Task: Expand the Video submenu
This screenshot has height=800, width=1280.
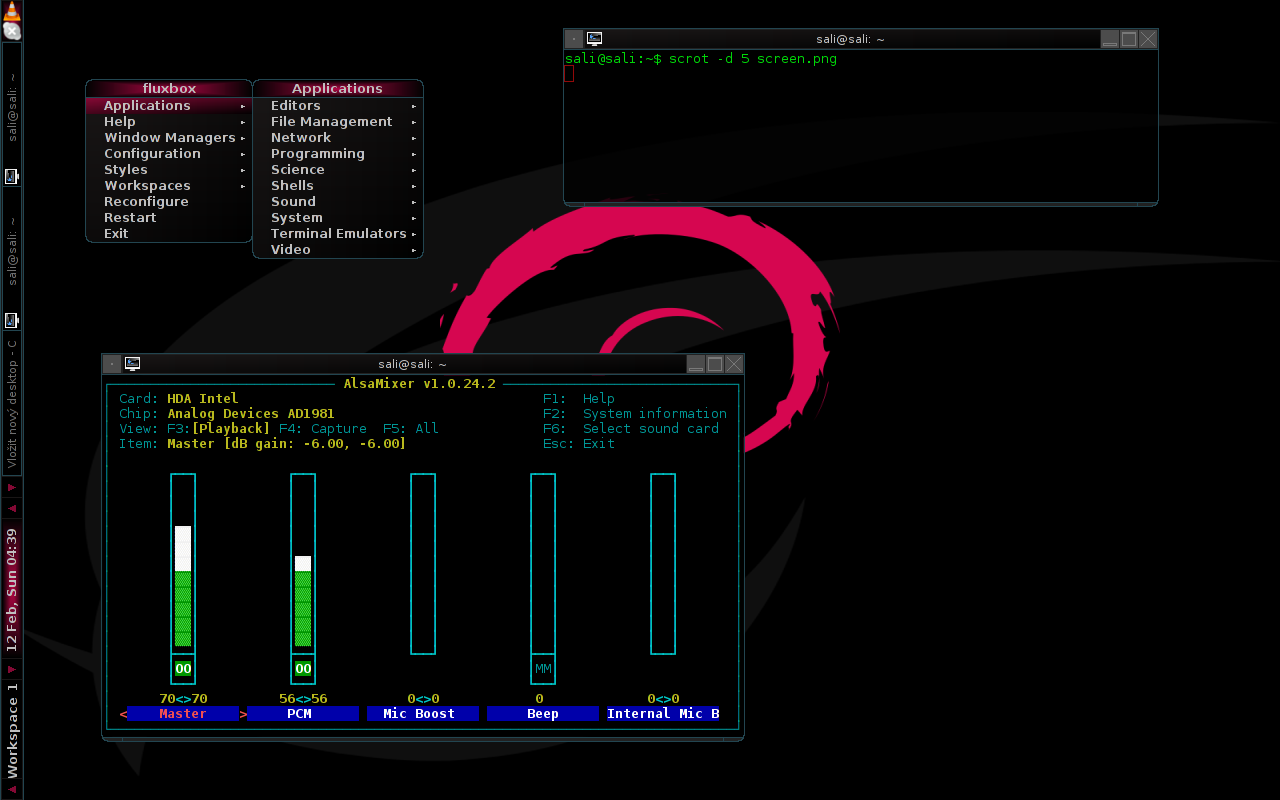Action: pos(338,249)
